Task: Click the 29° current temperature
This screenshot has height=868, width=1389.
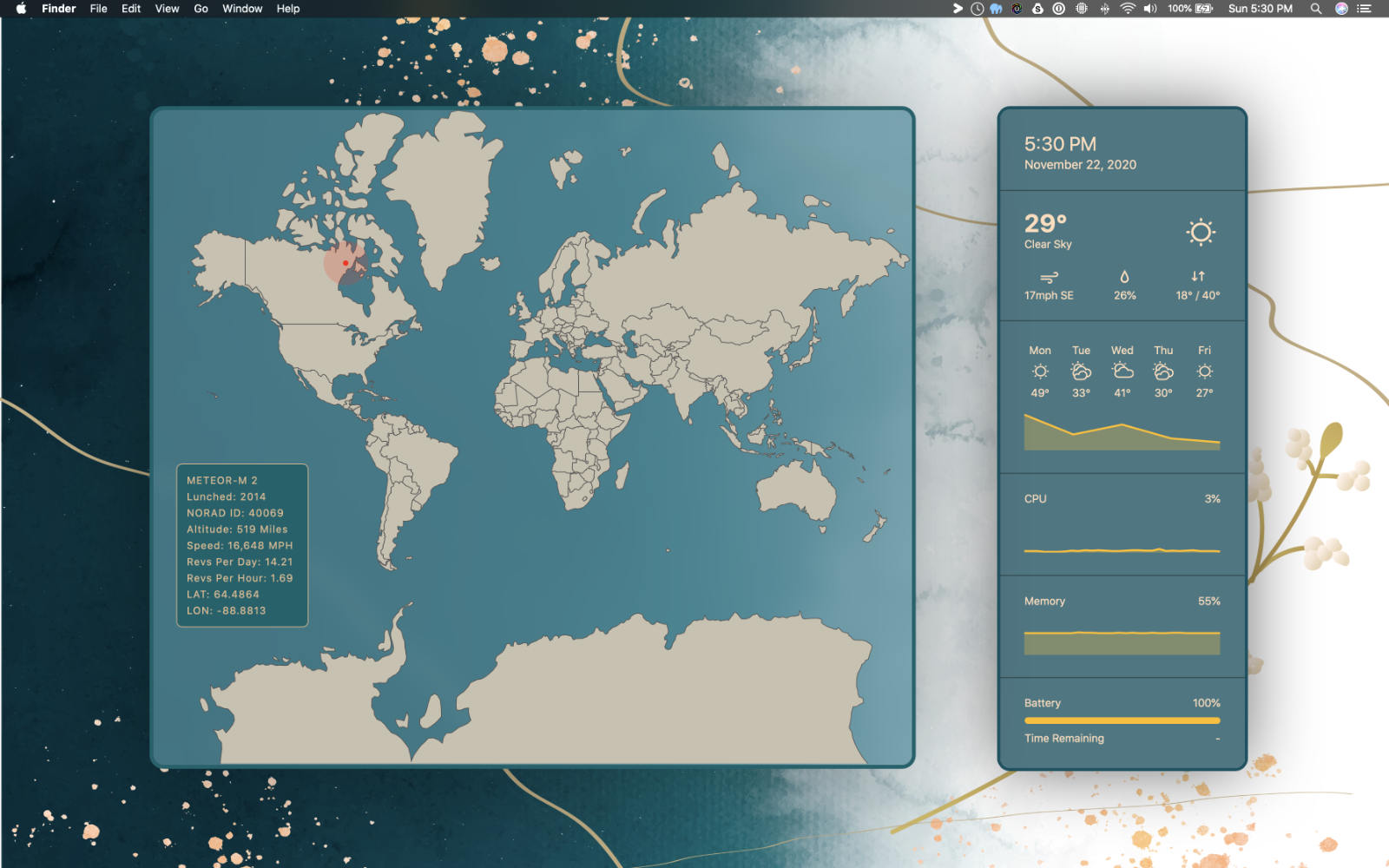Action: (1045, 224)
